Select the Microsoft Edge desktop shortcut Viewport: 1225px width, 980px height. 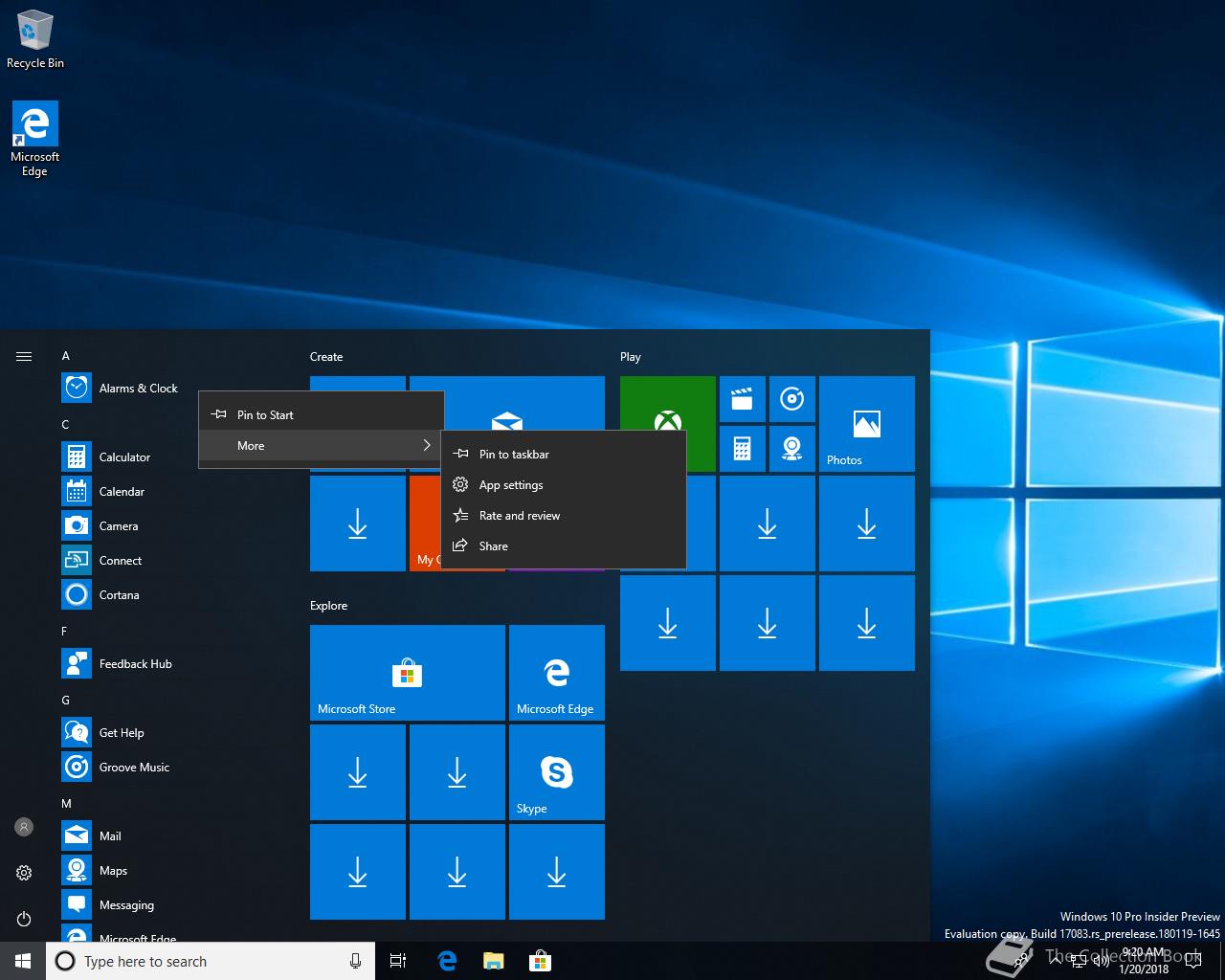click(x=35, y=139)
